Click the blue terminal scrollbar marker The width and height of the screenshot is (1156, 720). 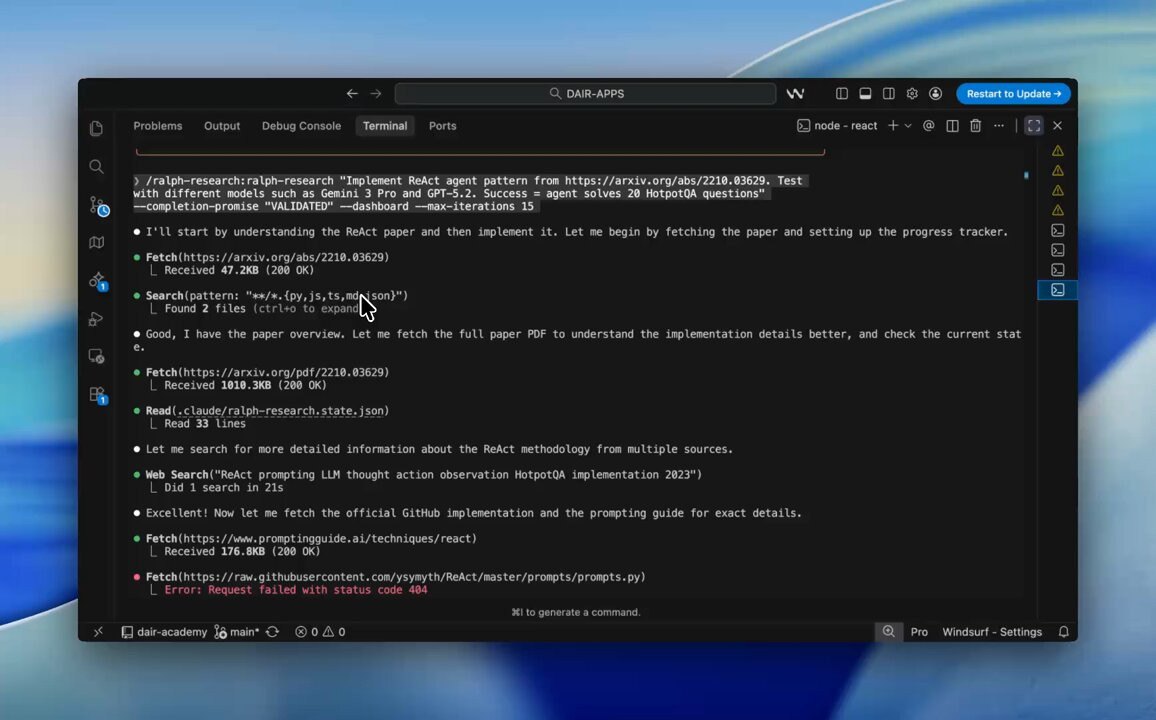(x=1026, y=175)
